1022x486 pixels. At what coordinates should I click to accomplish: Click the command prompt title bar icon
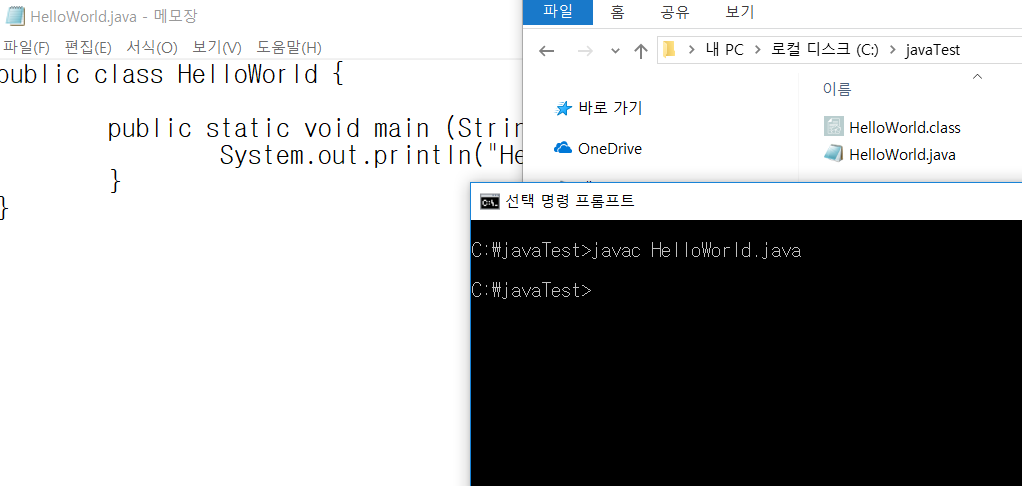489,202
